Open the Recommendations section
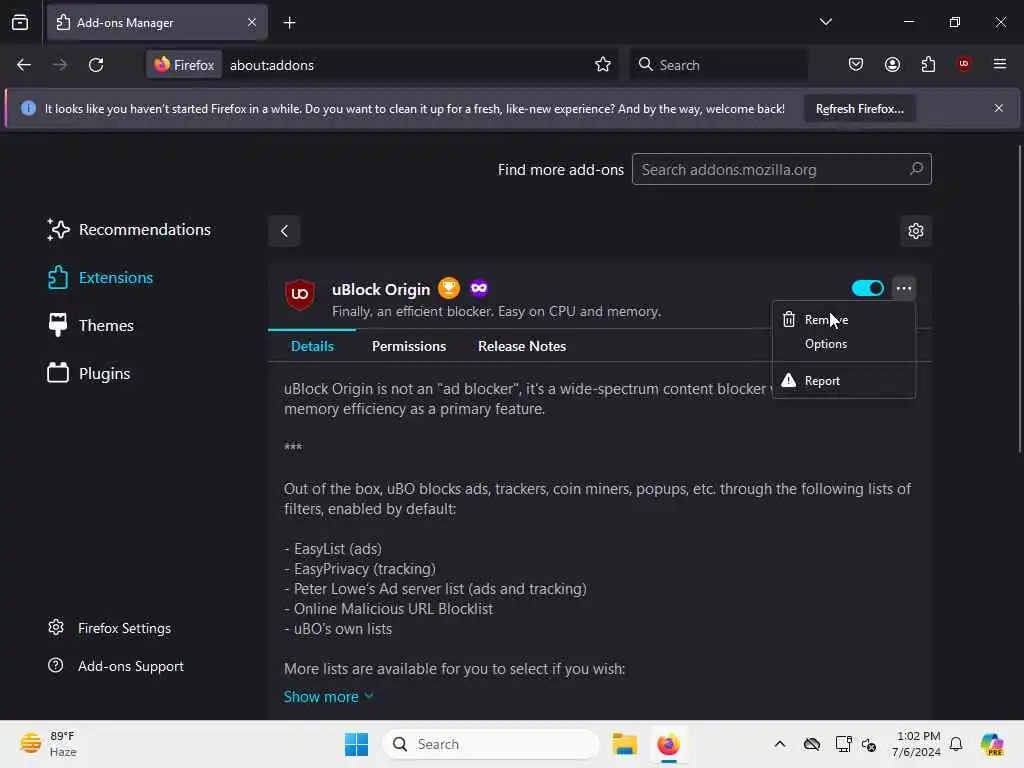This screenshot has height=768, width=1024. tap(129, 230)
